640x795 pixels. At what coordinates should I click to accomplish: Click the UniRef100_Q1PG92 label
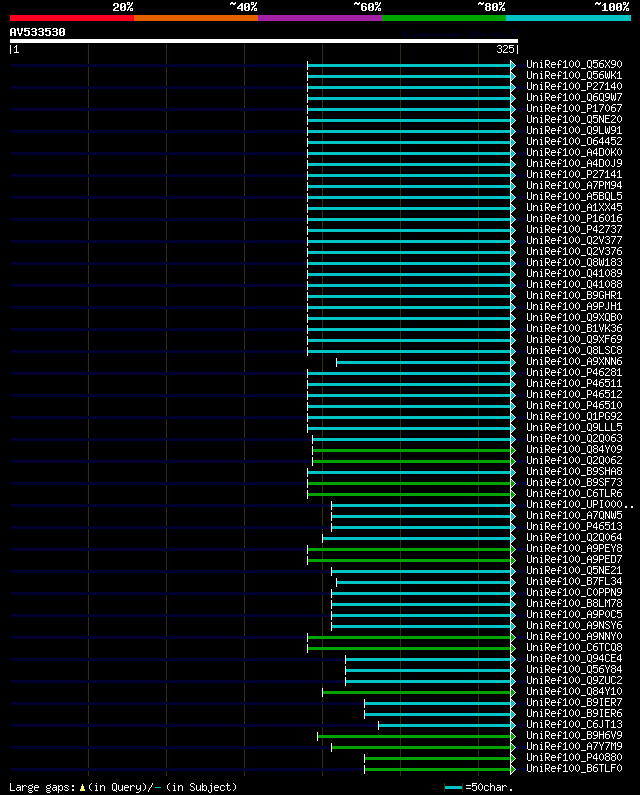pos(574,416)
